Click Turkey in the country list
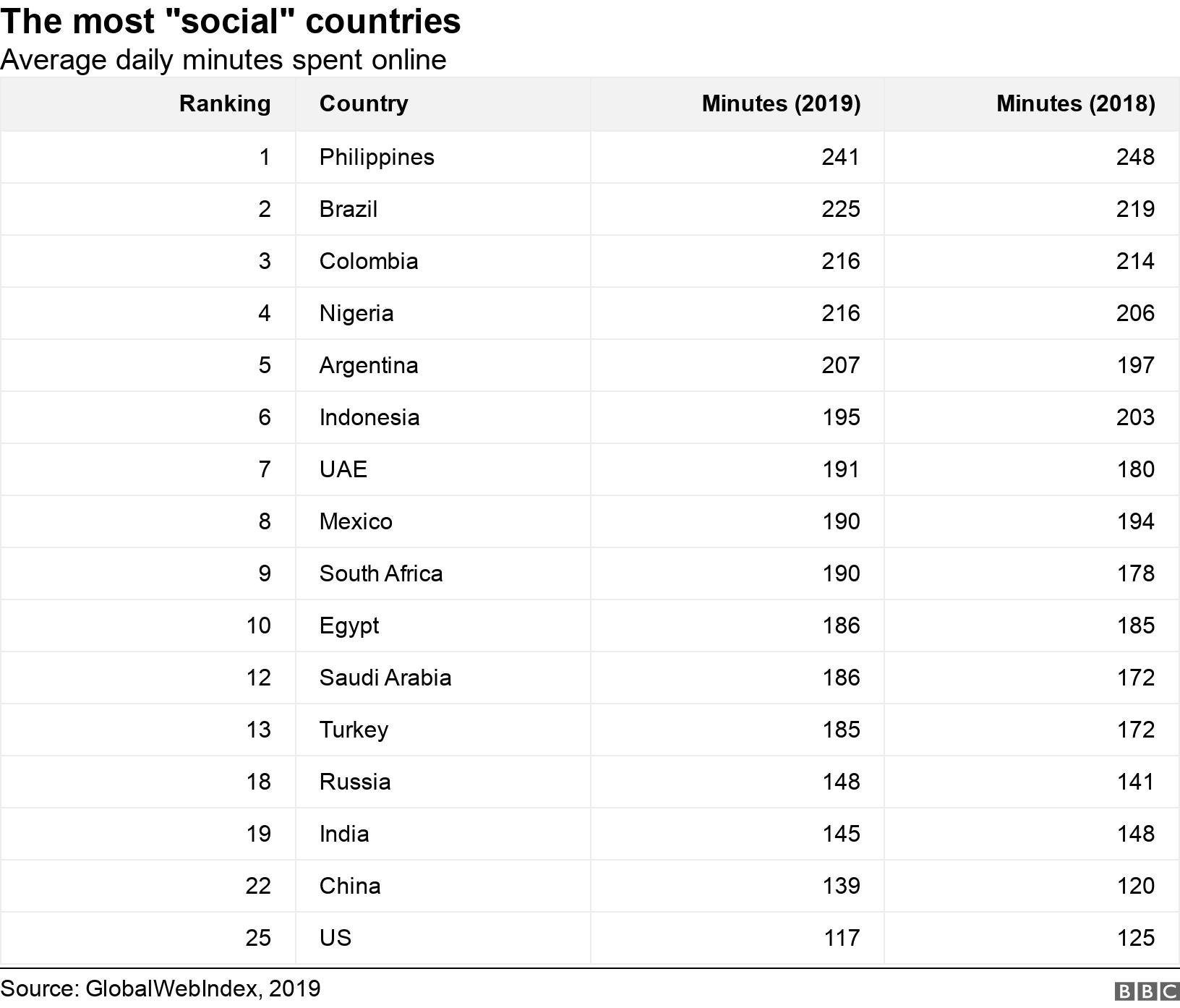This screenshot has height=1008, width=1180. (354, 730)
